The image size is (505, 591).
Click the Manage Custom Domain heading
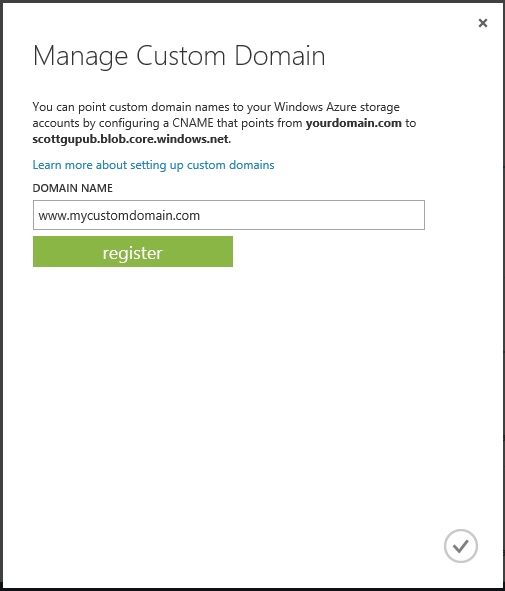tap(179, 57)
